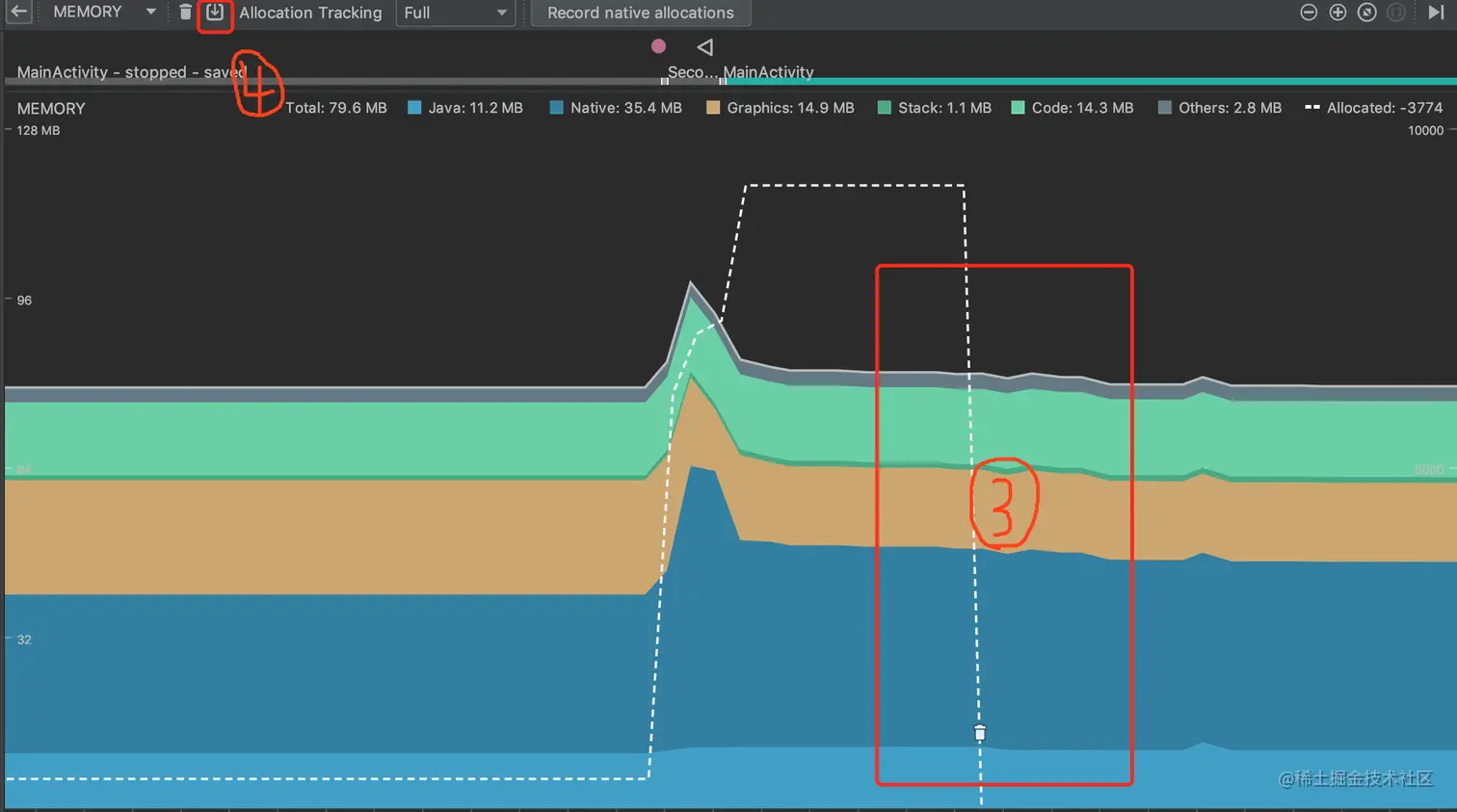The height and width of the screenshot is (812, 1457).
Task: Click the disabled zoom-to-selection icon
Action: tap(1395, 13)
